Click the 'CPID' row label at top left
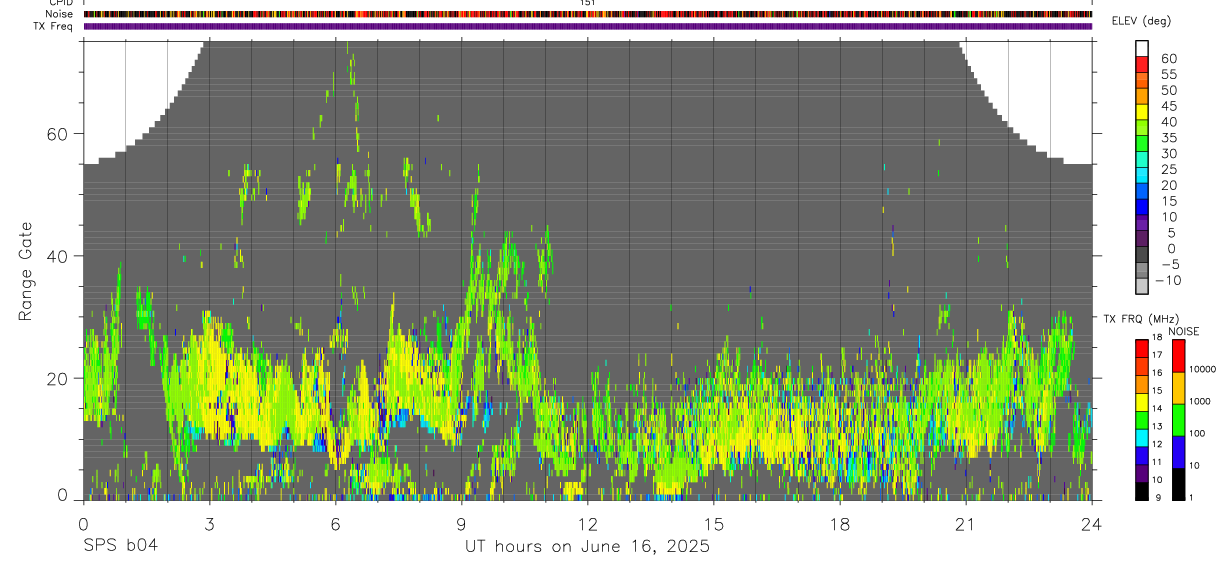This screenshot has width=1228, height=567. tap(61, 3)
